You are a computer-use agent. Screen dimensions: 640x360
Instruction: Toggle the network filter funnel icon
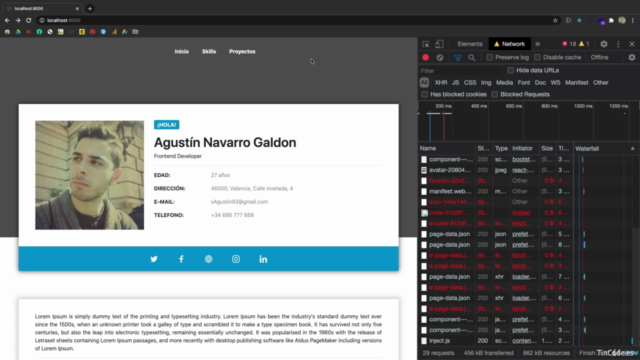[458, 58]
